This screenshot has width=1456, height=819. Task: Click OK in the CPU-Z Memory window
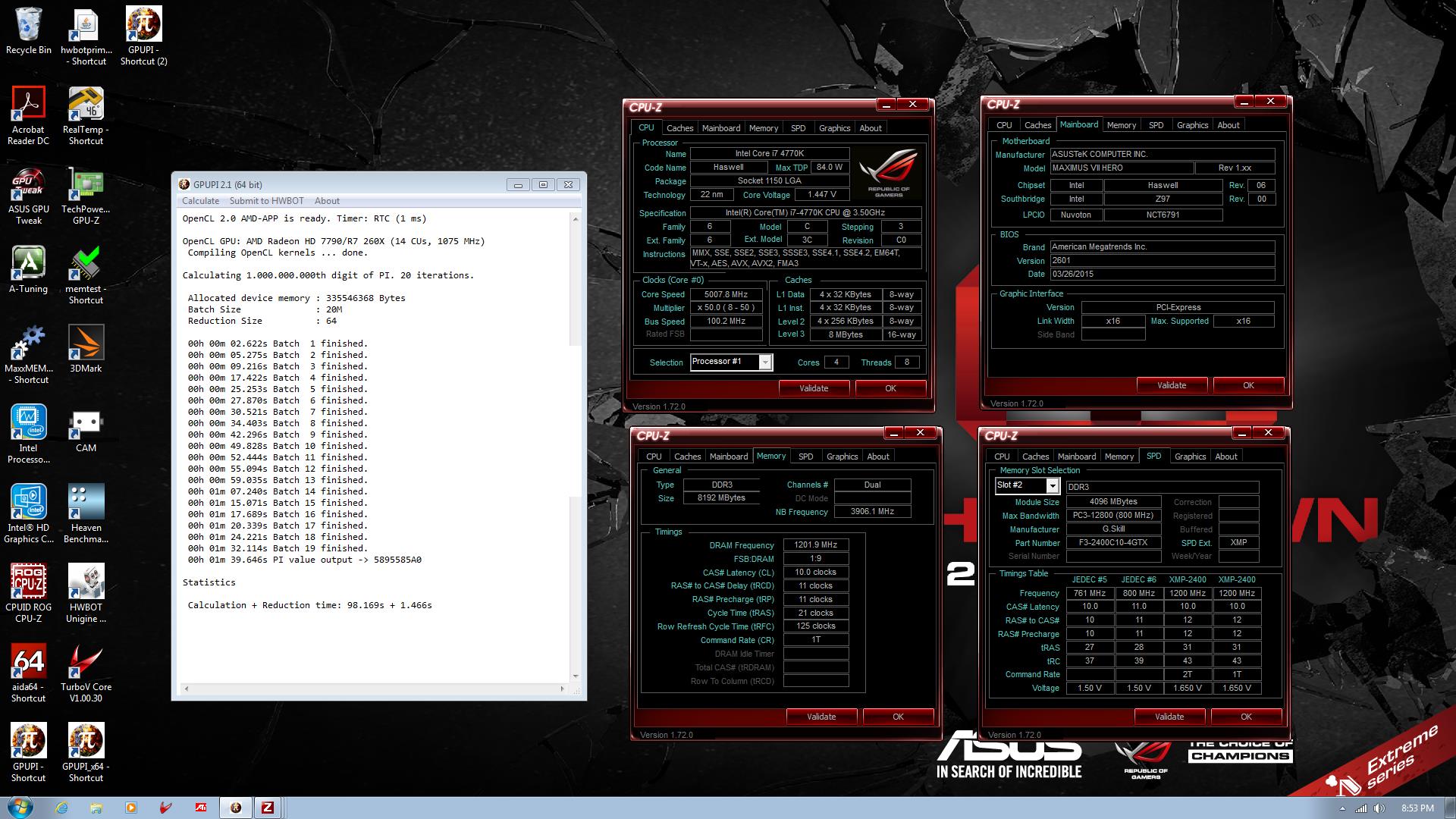click(x=898, y=717)
